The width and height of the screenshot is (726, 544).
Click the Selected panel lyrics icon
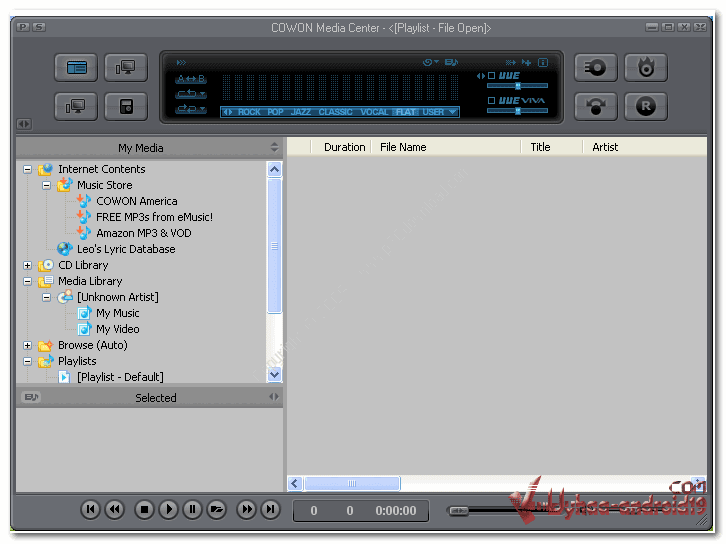tap(31, 397)
